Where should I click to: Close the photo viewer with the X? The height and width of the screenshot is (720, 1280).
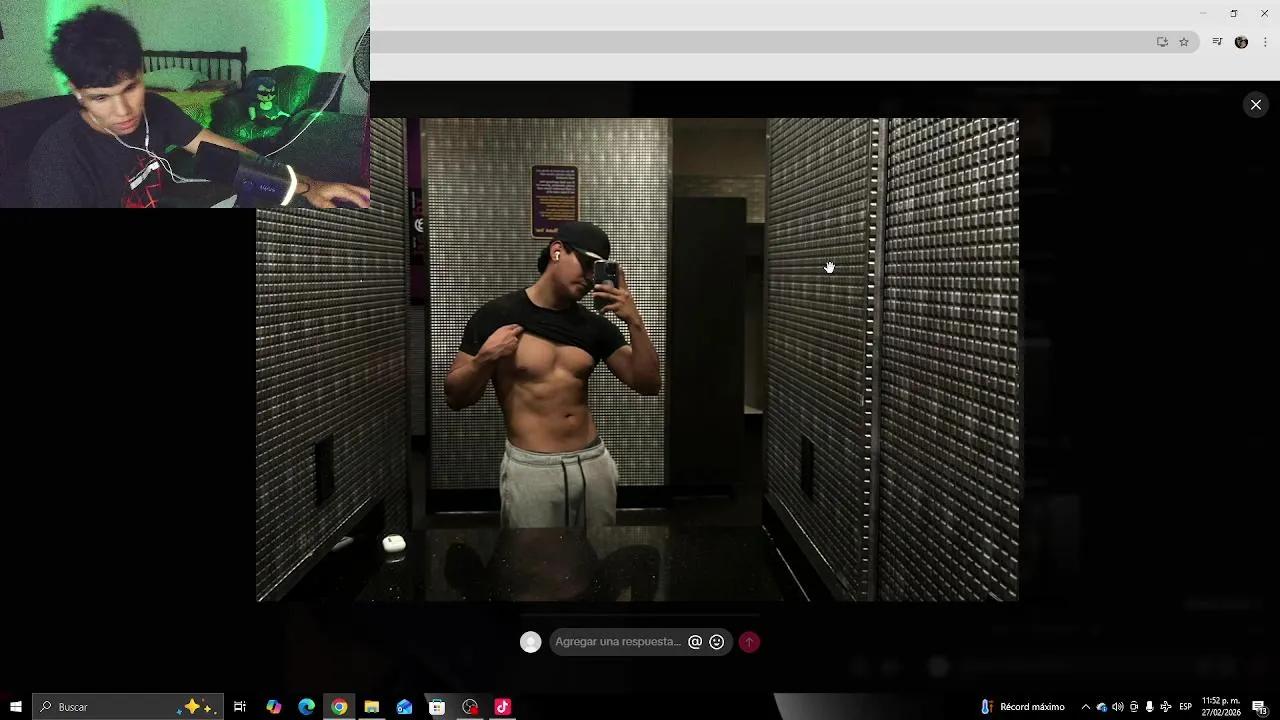point(1256,104)
